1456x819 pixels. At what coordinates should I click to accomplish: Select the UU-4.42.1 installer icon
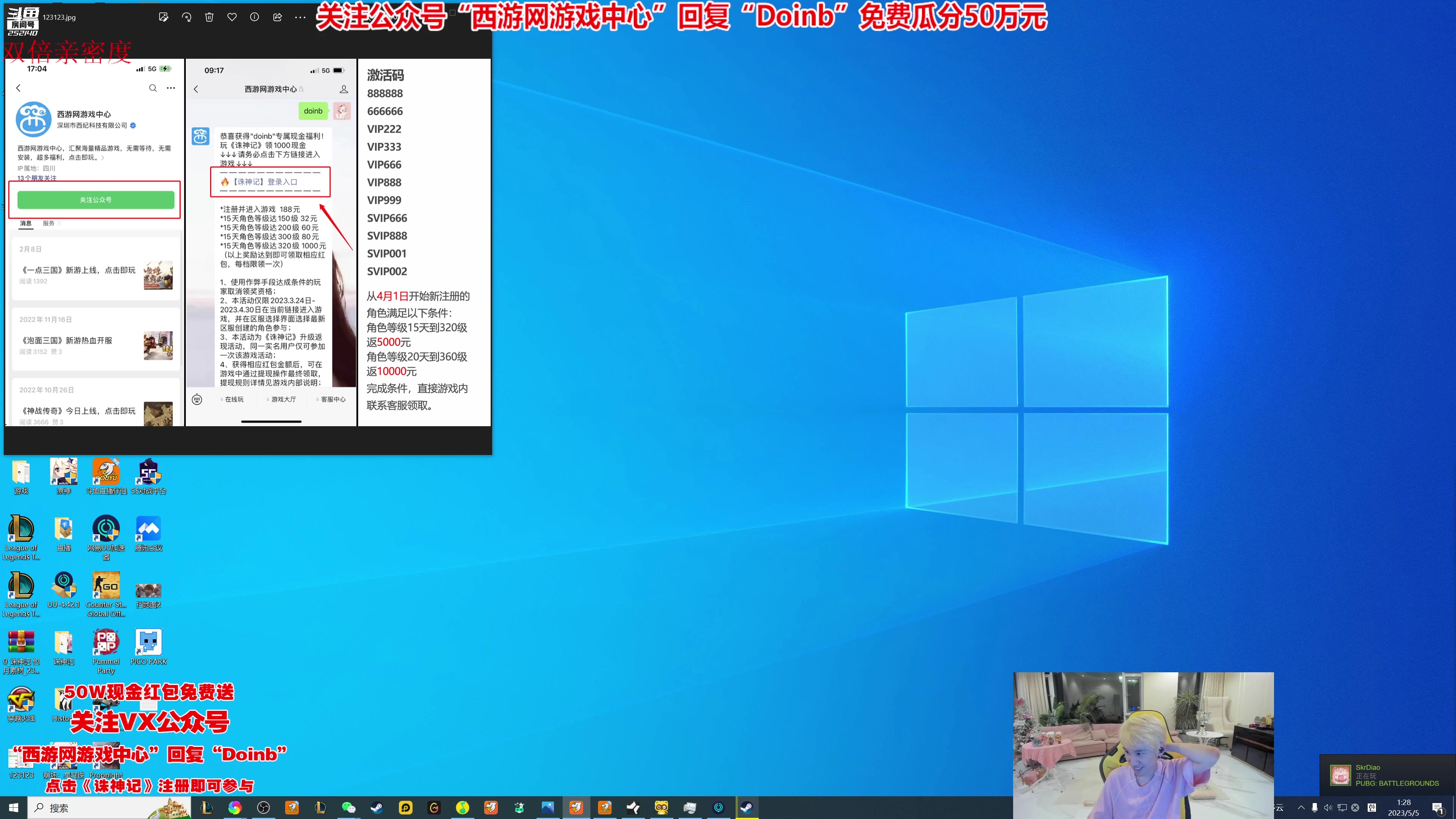point(64,590)
